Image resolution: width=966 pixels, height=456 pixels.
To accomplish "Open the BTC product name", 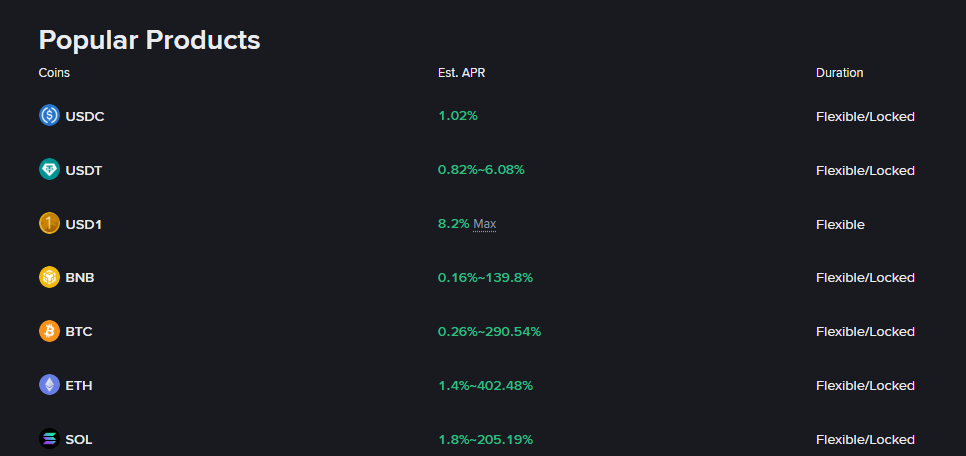I will pyautogui.click(x=79, y=331).
